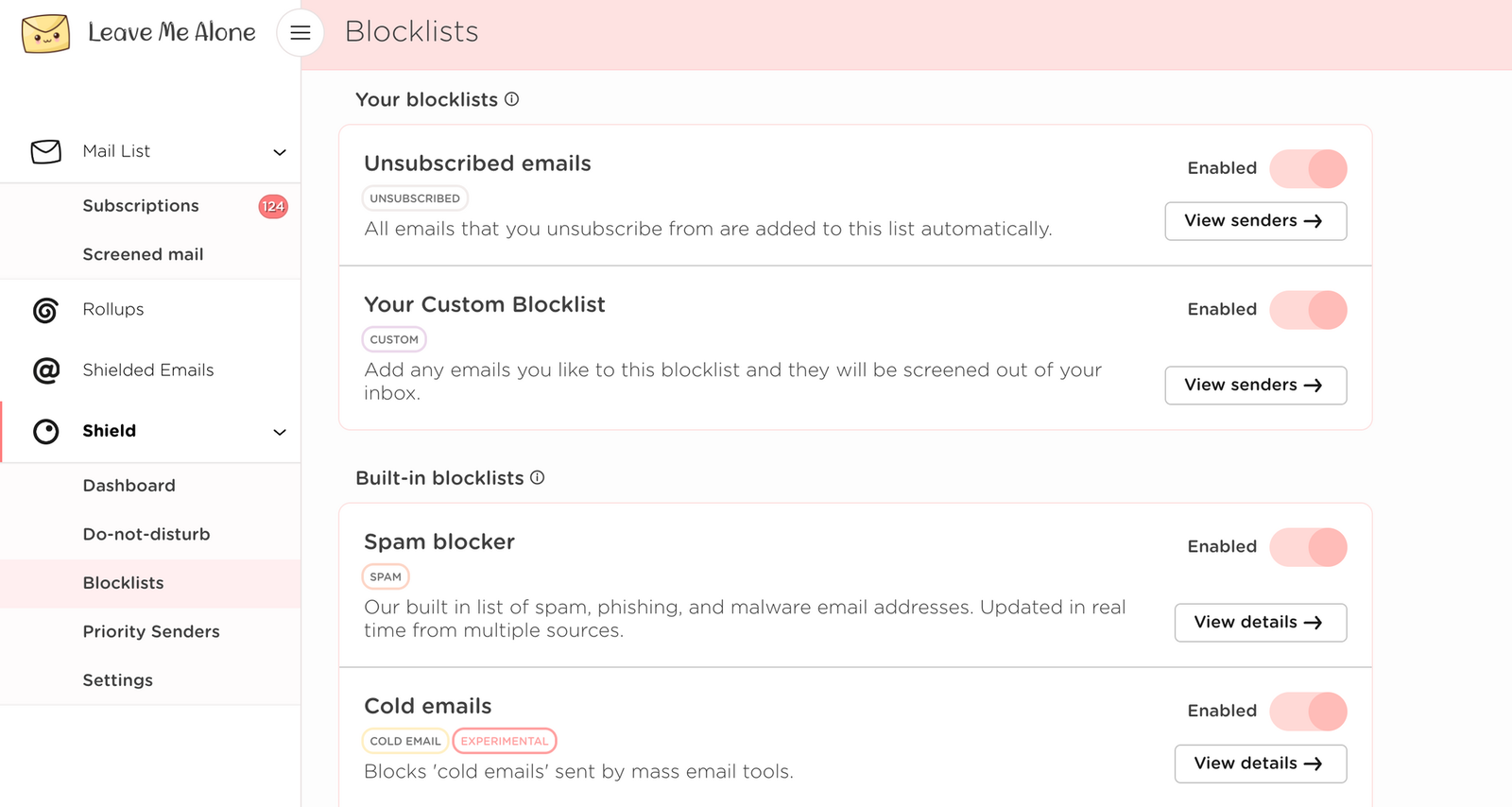
Task: Turn off the Spam blocker toggle
Action: pos(1308,547)
